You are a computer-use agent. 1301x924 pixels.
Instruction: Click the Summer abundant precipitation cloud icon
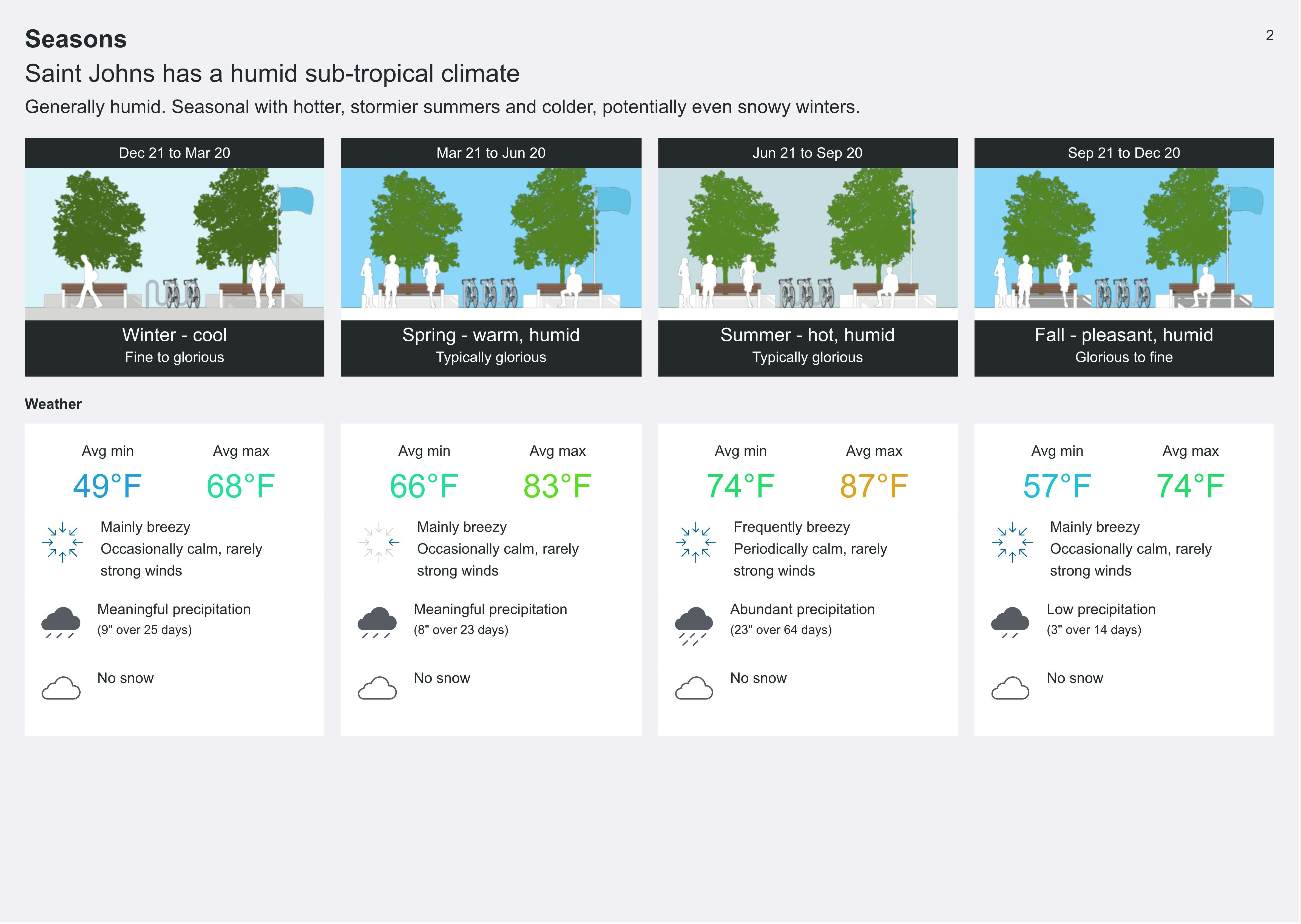694,624
